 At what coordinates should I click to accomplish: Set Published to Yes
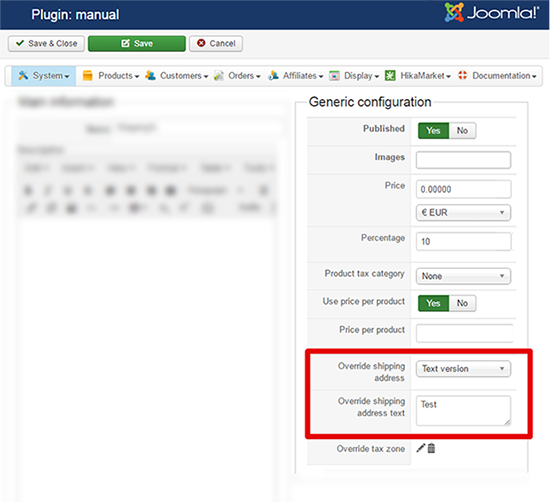coord(433,130)
